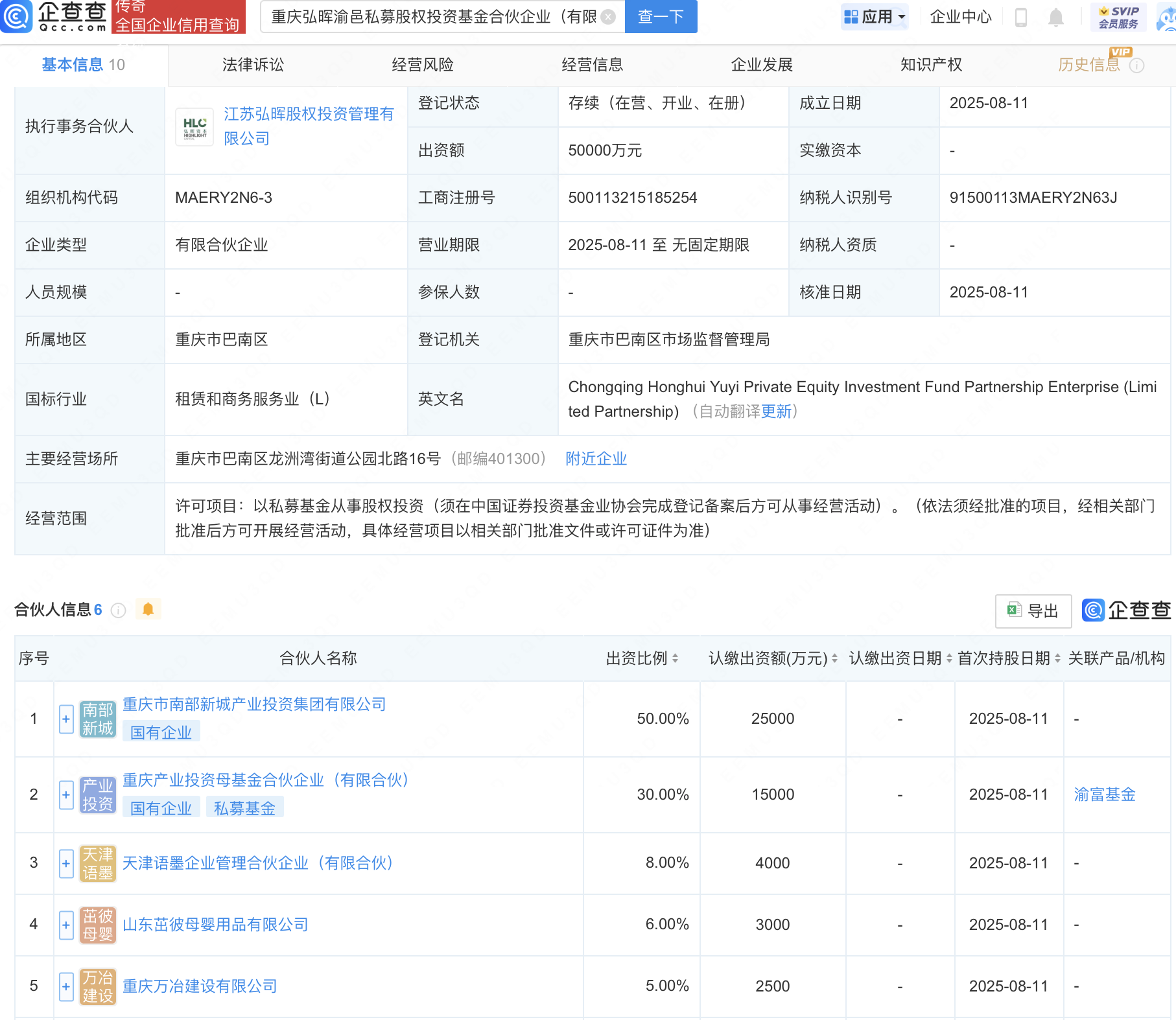Viewport: 1176px width, 1020px height.
Task: Click the 合伙人名称 column header
Action: point(318,658)
